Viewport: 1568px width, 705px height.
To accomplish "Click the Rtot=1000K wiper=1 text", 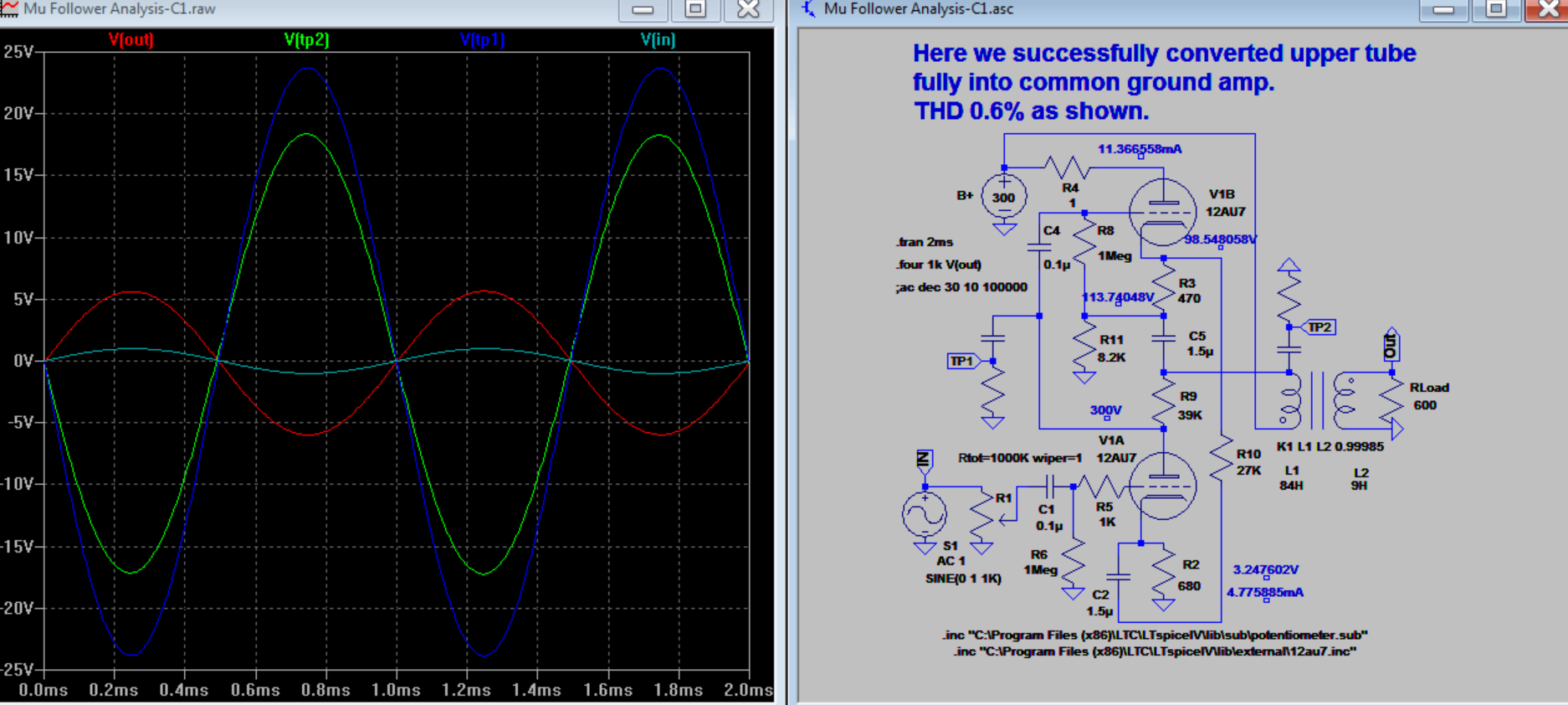I will point(1020,458).
